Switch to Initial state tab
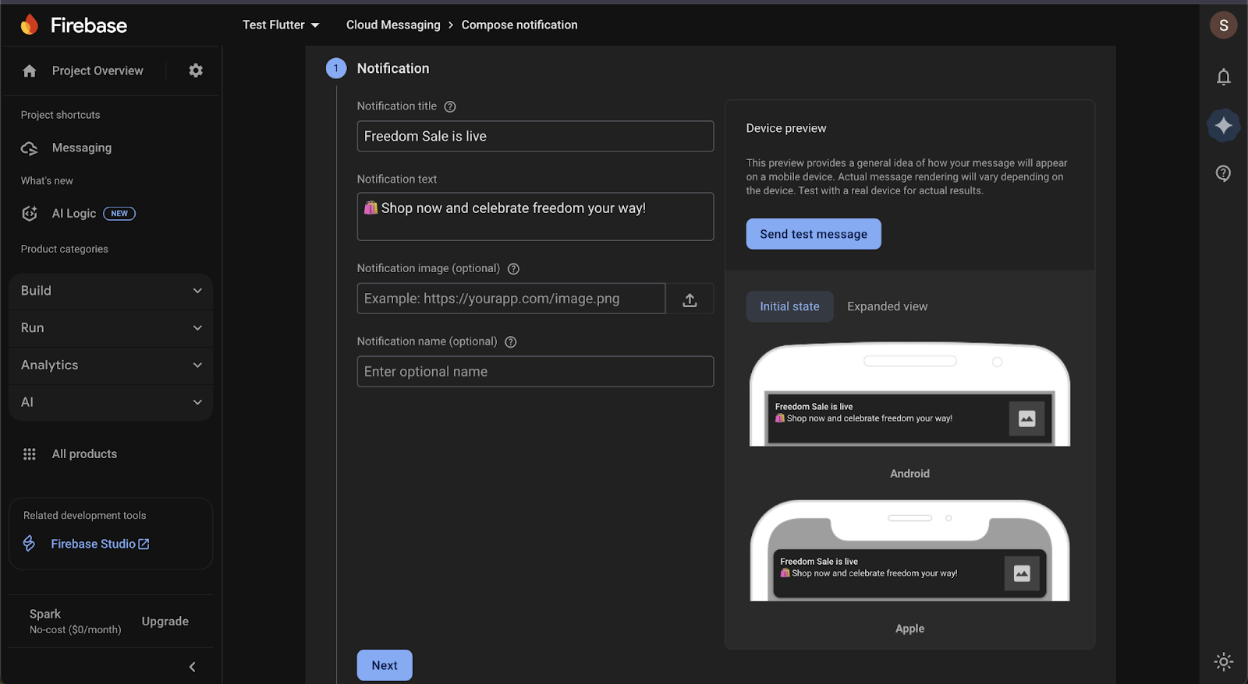 click(789, 307)
